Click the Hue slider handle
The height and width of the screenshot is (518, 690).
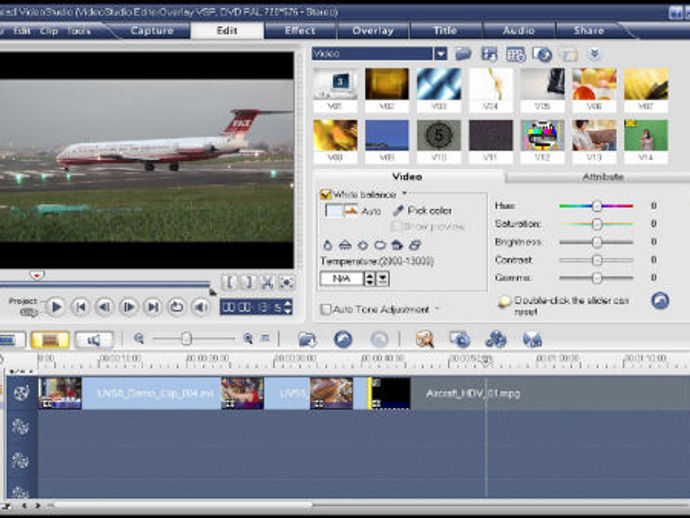coord(597,206)
